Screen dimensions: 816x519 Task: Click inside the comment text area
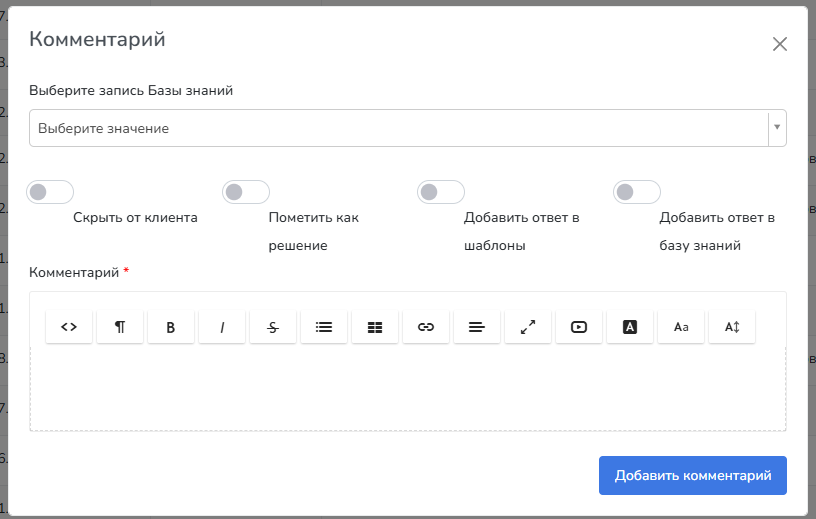(x=407, y=388)
